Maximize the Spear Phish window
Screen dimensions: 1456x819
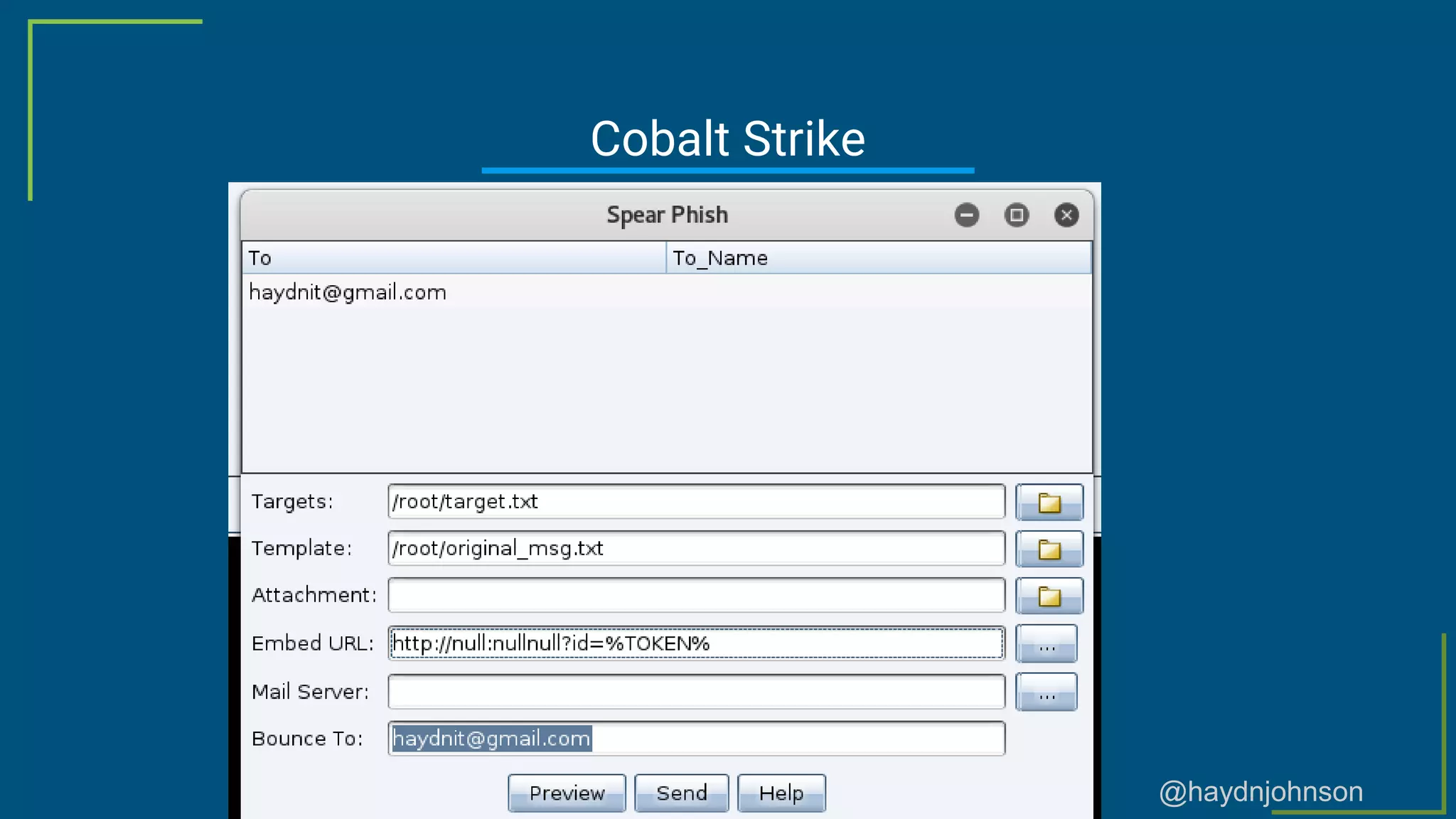(x=1017, y=215)
